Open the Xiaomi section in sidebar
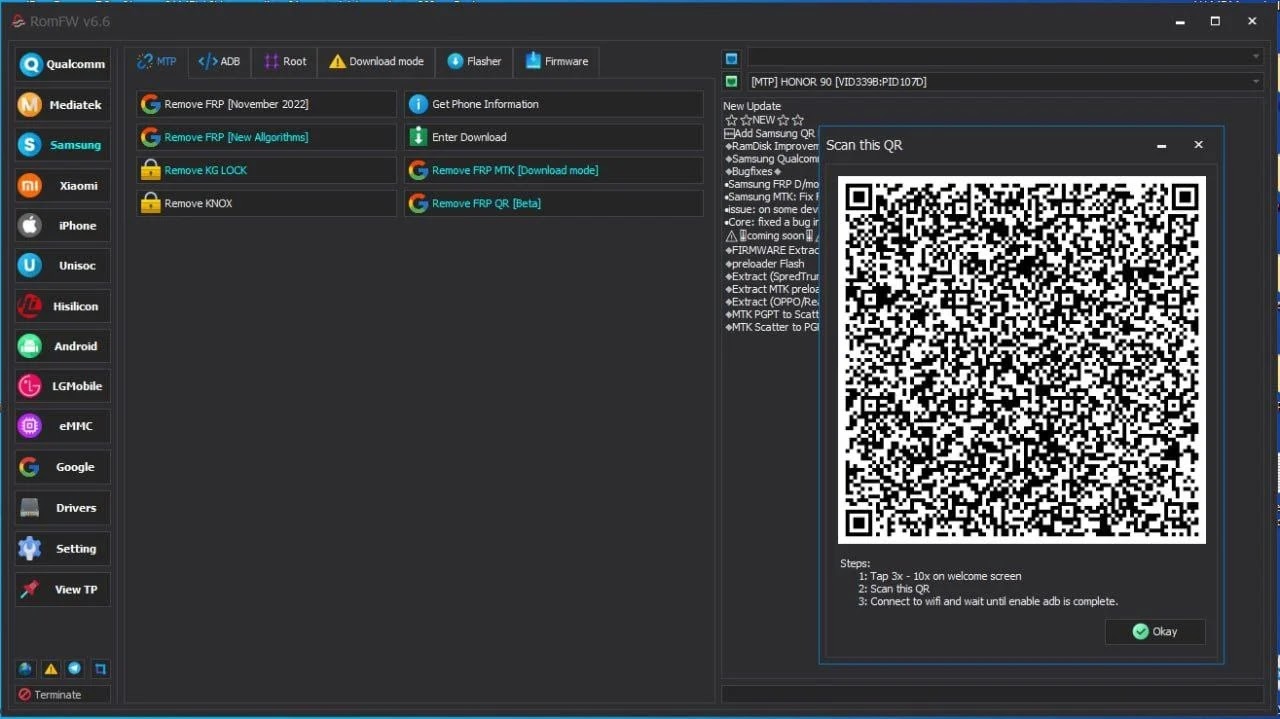The height and width of the screenshot is (719, 1280). click(62, 185)
